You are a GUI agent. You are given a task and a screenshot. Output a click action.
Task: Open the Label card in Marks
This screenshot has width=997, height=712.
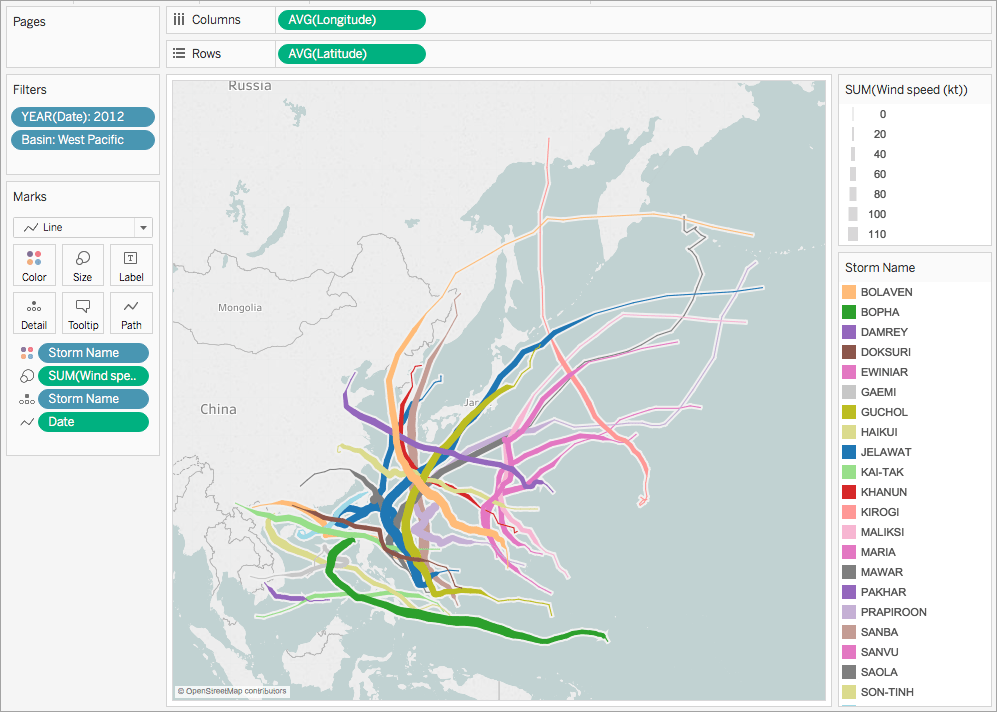tap(131, 265)
